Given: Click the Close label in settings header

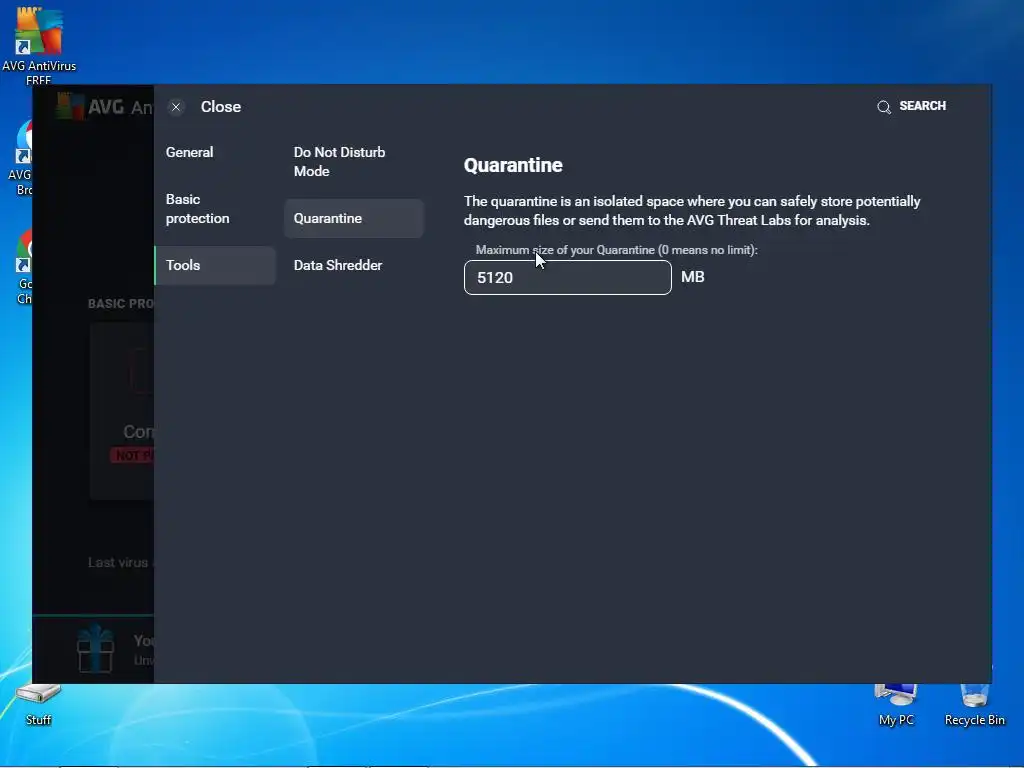Looking at the screenshot, I should (x=221, y=107).
